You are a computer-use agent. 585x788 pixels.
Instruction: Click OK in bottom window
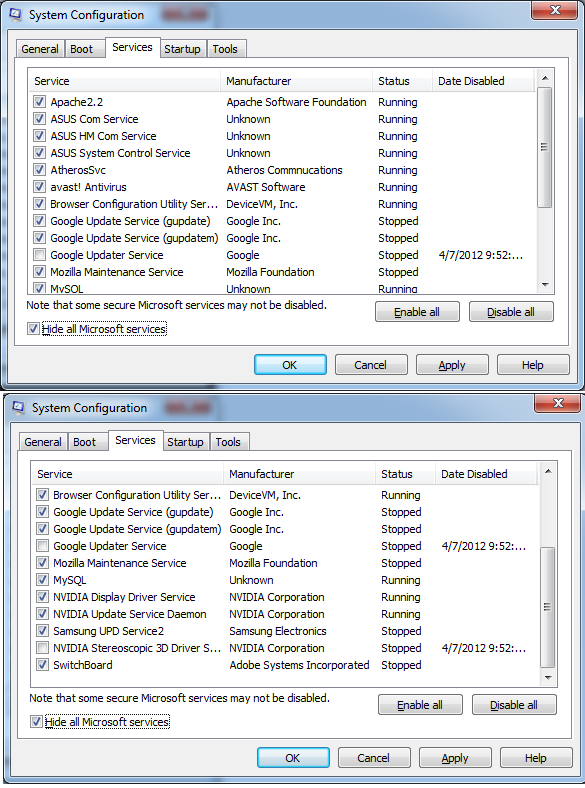293,758
